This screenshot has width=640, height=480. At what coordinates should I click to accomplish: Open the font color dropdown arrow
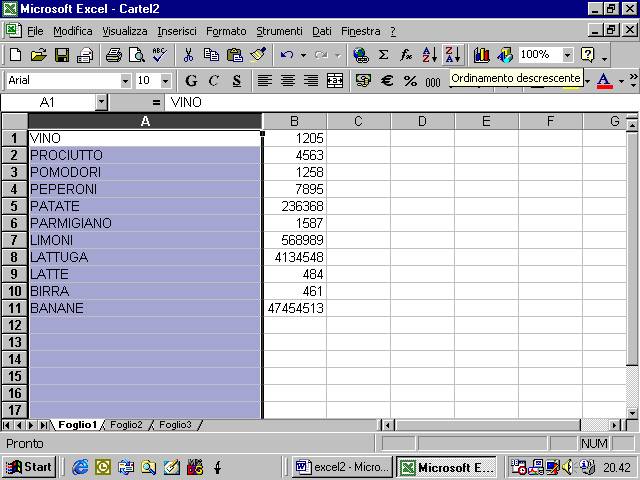click(621, 81)
